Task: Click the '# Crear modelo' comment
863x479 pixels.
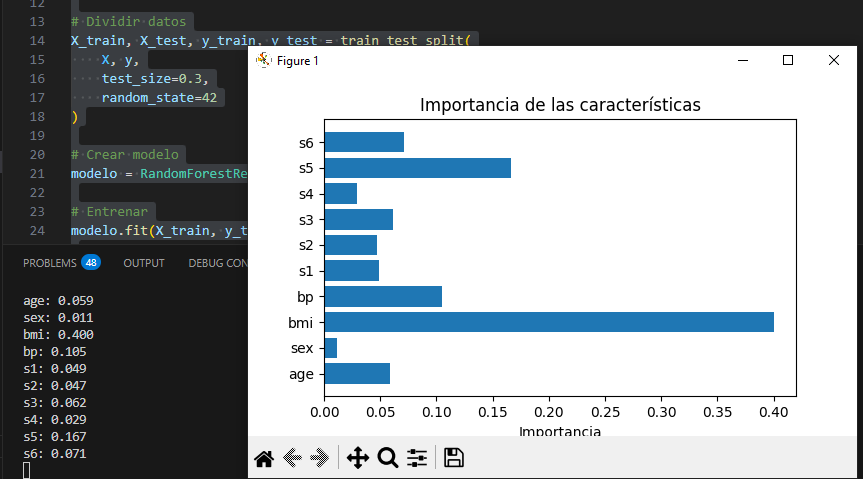Action: click(x=125, y=155)
